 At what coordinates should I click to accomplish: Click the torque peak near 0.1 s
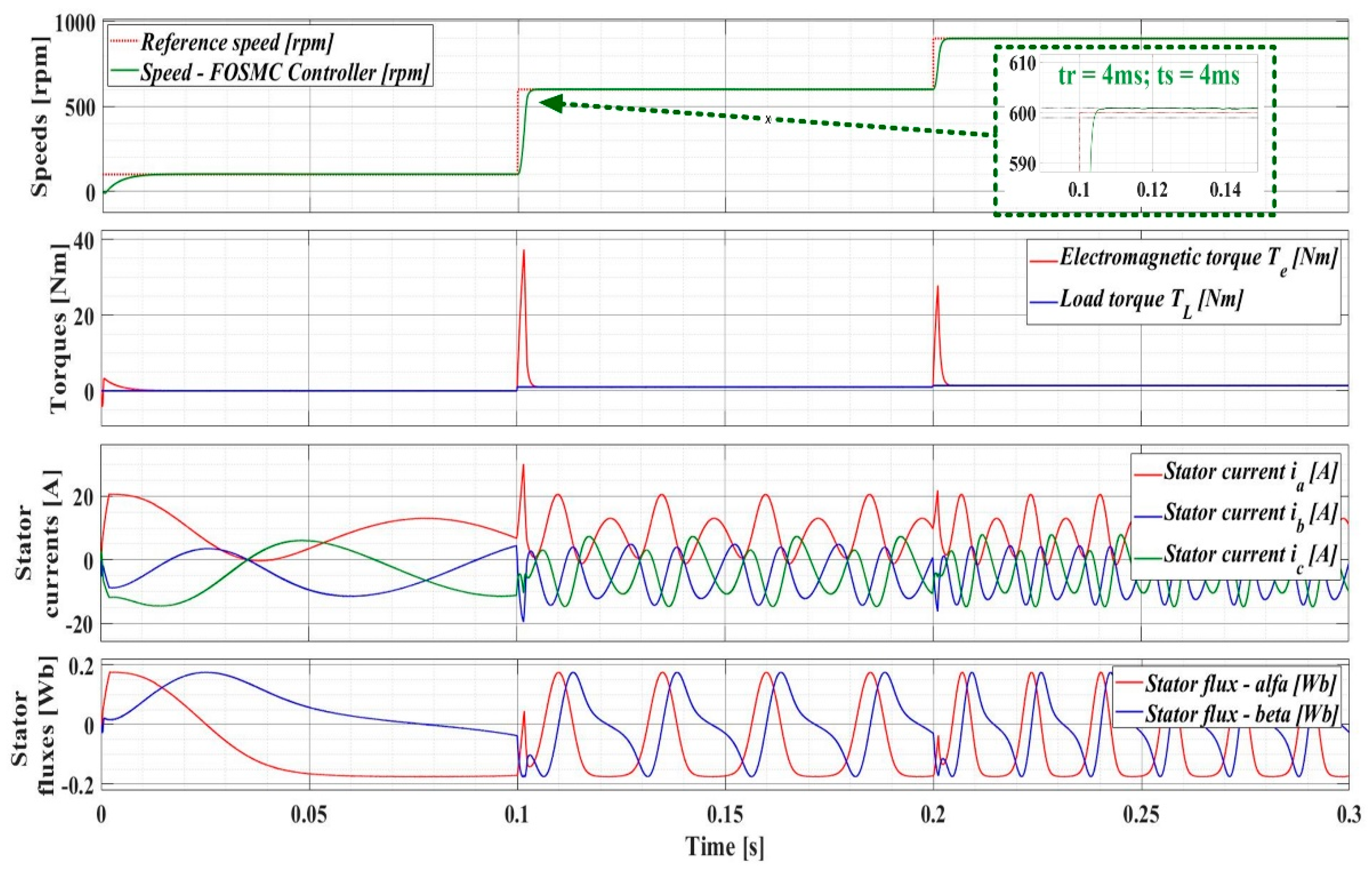523,252
